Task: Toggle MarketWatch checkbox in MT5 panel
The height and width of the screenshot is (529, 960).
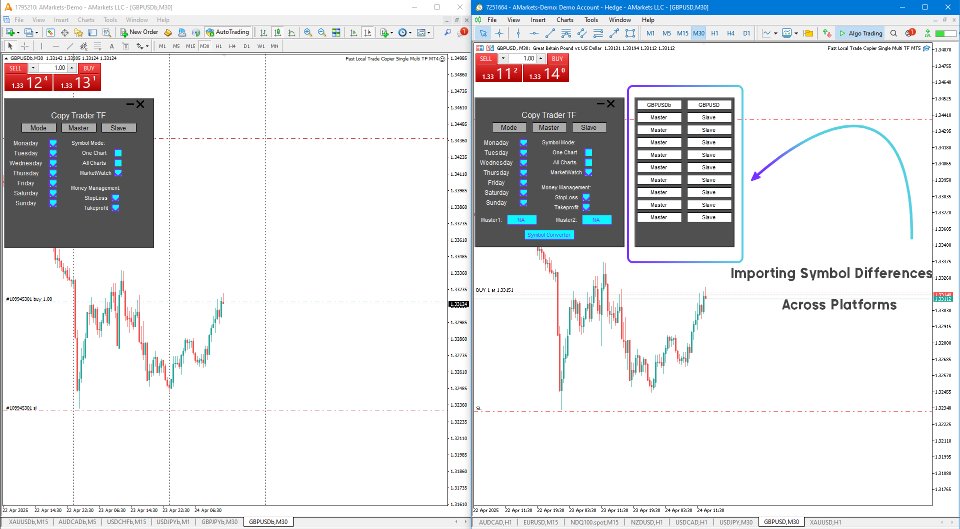Action: click(588, 172)
